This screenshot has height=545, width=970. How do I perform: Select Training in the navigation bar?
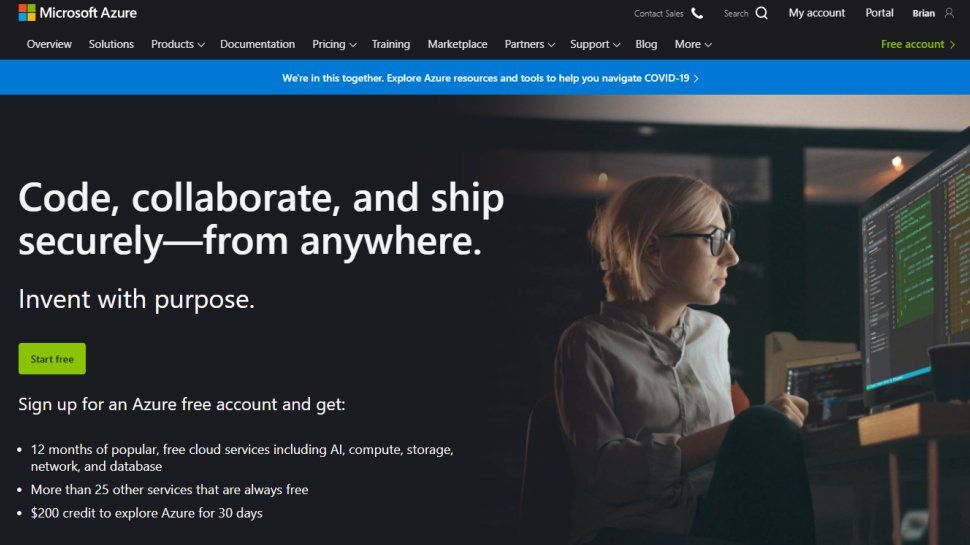point(391,45)
